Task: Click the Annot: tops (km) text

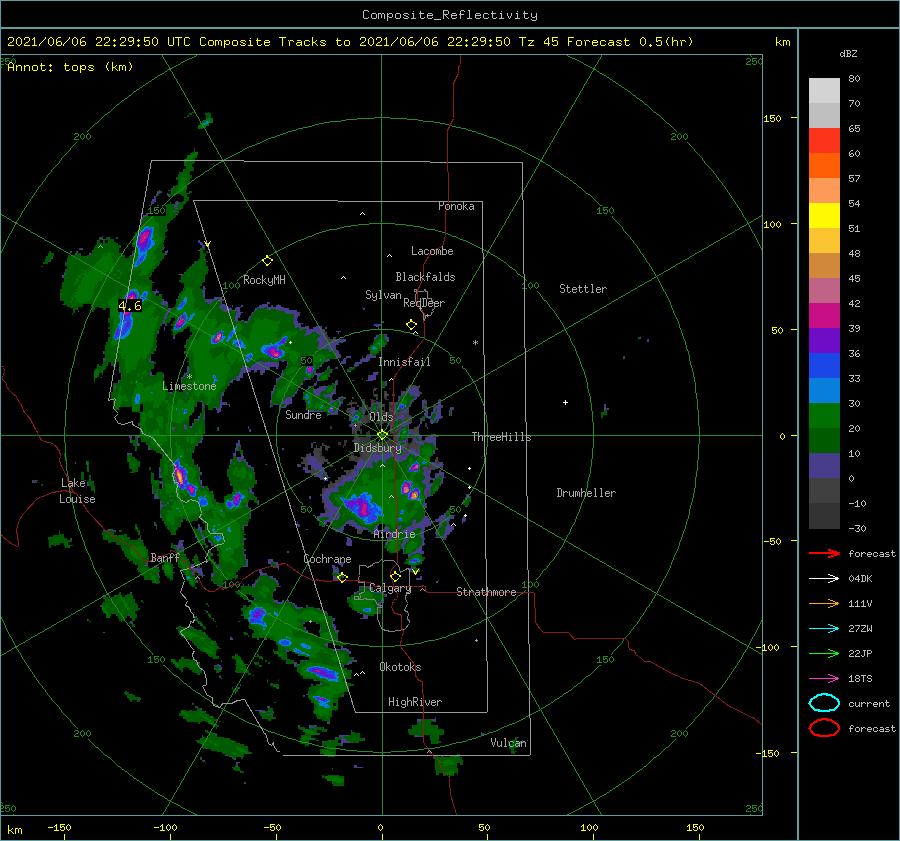Action: (x=70, y=67)
